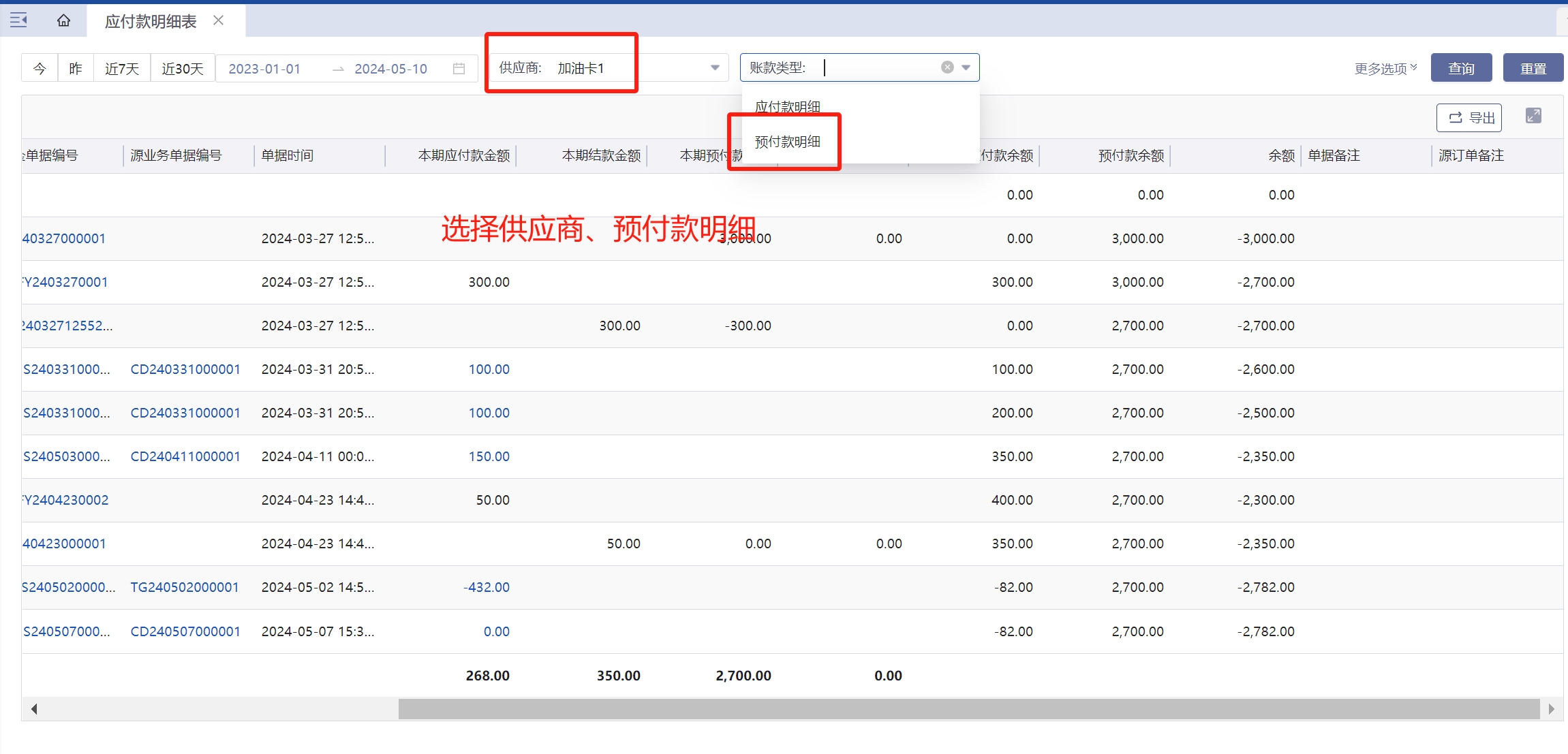1568x754 pixels.
Task: Select the balance cell -2,600.00
Action: [x=1266, y=369]
